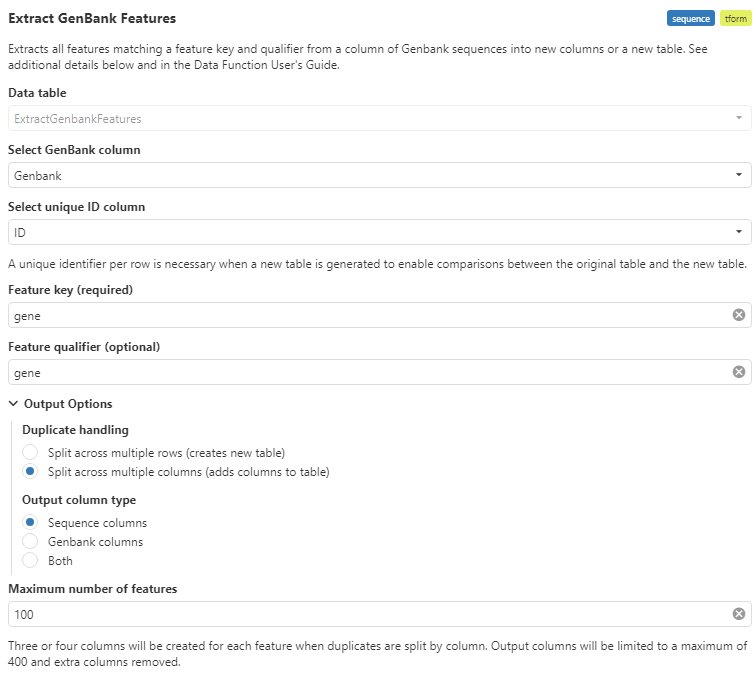
Task: Clear the Maximum number of features field
Action: point(739,614)
